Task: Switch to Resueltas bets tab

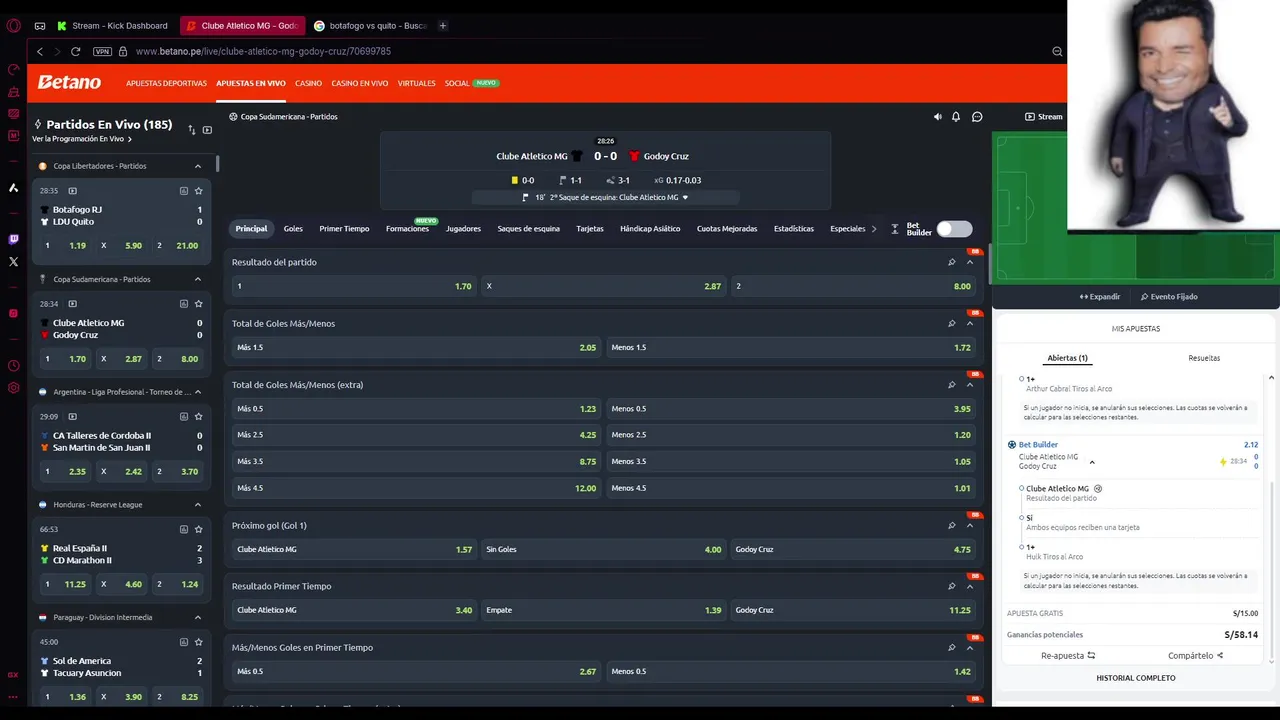Action: click(x=1204, y=358)
